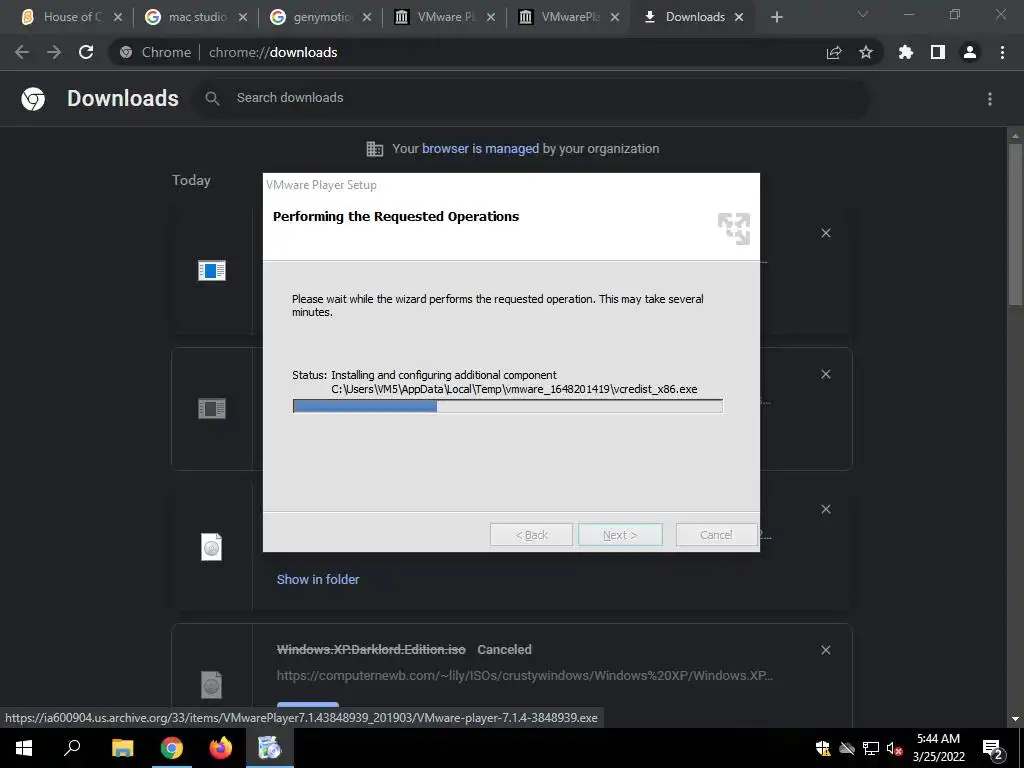The image size is (1024, 768).
Task: Click Next in VMware Player Setup
Action: click(620, 535)
